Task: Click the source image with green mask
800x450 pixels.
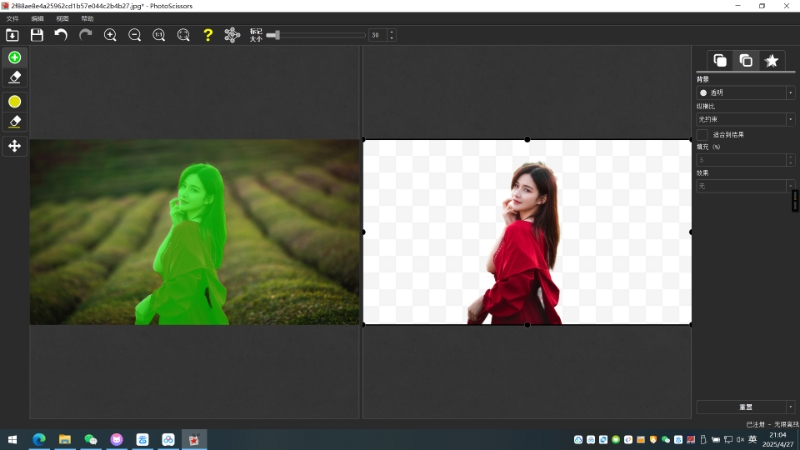Action: pos(194,232)
